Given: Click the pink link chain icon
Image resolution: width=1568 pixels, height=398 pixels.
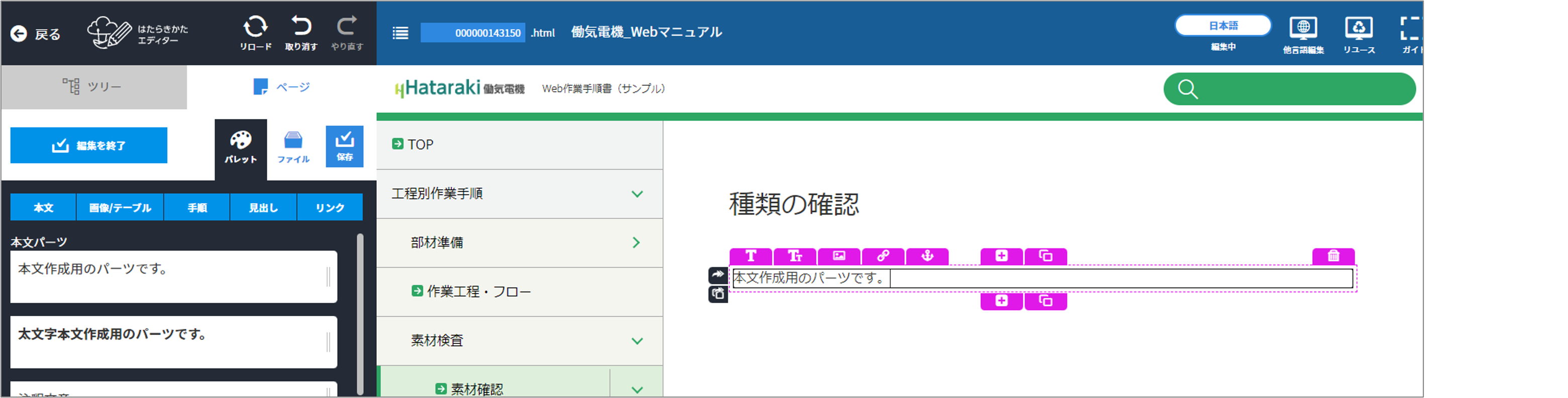Looking at the screenshot, I should (x=883, y=256).
